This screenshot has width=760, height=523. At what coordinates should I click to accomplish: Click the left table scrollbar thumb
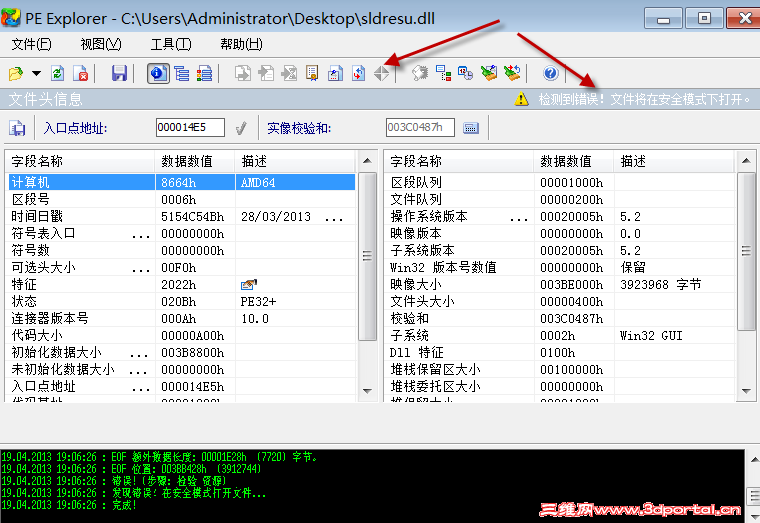click(x=367, y=256)
